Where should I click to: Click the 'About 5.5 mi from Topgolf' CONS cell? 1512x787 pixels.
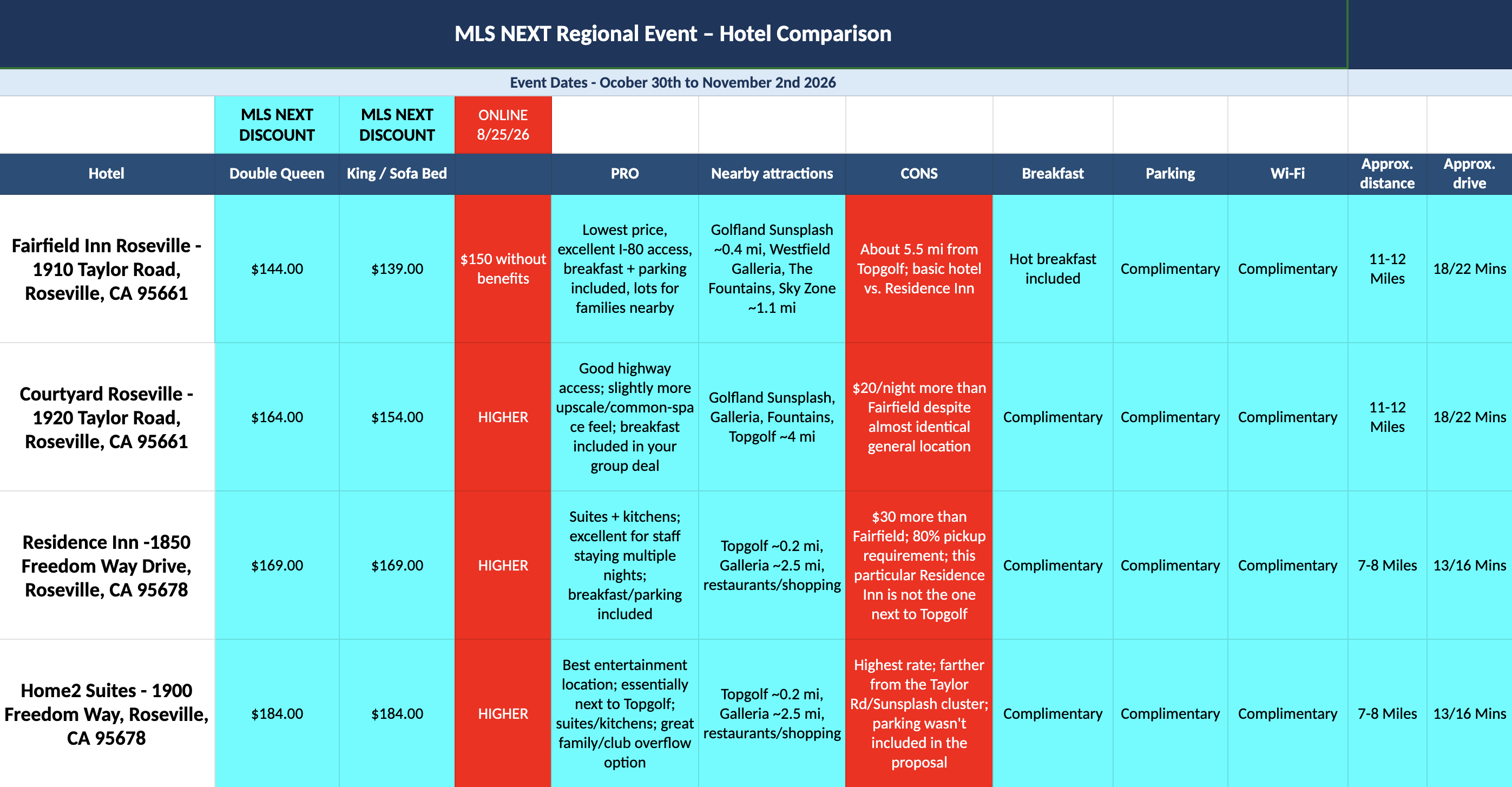[919, 269]
